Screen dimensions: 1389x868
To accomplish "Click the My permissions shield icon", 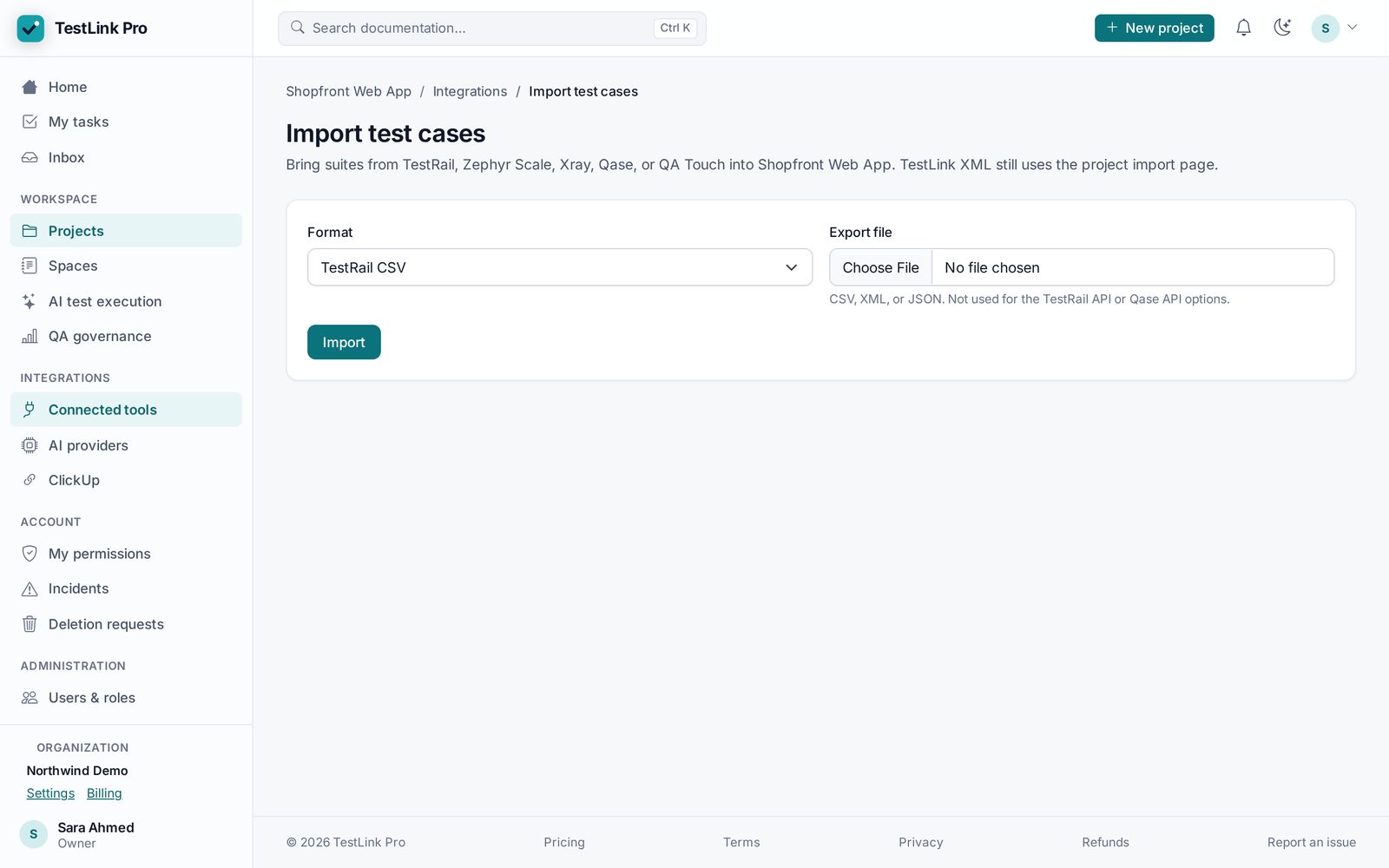I will click(30, 554).
